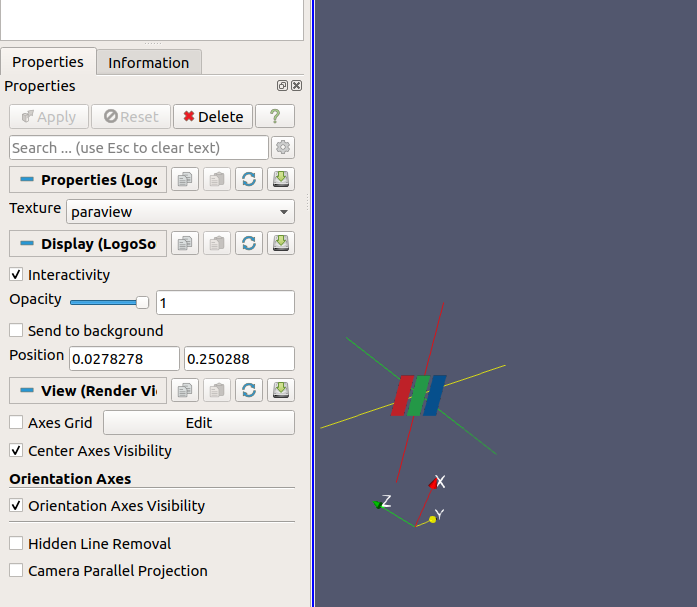Edit Position X field 0.0278278
The width and height of the screenshot is (697, 607).
124,359
